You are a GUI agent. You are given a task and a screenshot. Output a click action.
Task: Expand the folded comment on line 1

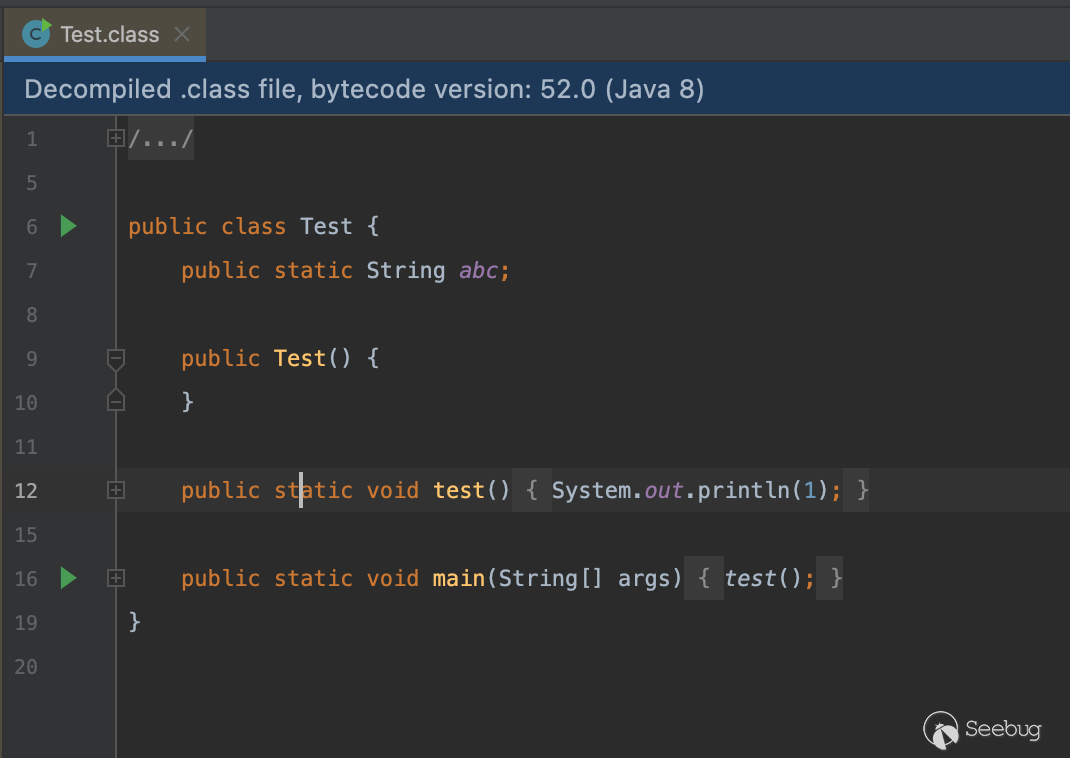coord(115,139)
